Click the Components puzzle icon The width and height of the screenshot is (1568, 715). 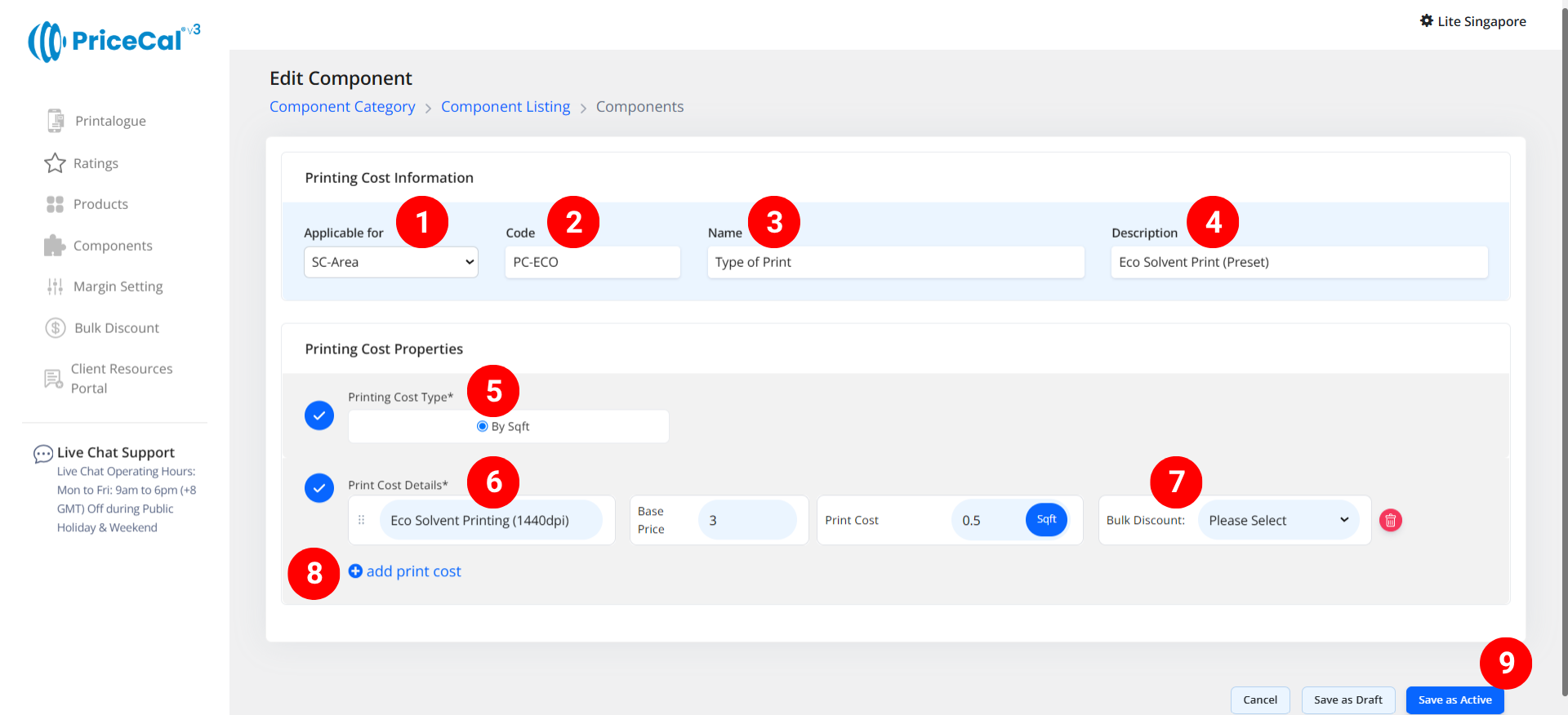(55, 246)
